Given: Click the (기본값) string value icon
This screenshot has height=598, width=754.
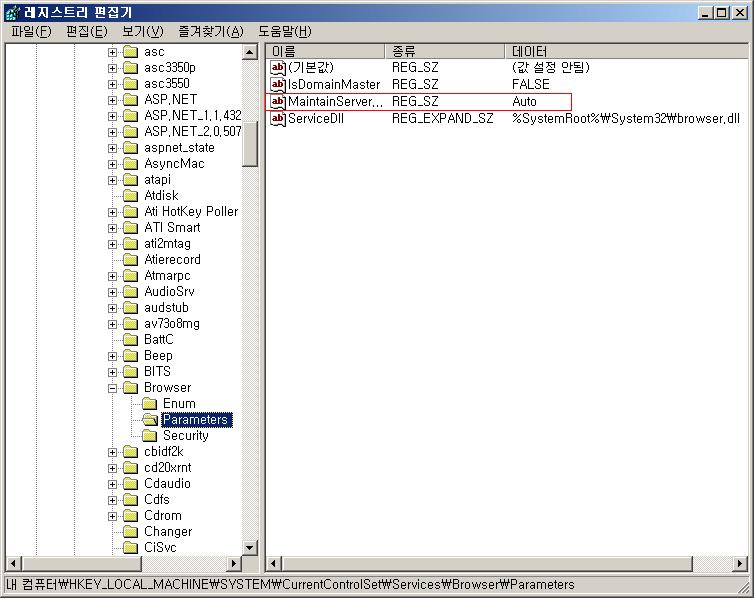Looking at the screenshot, I should pyautogui.click(x=278, y=68).
